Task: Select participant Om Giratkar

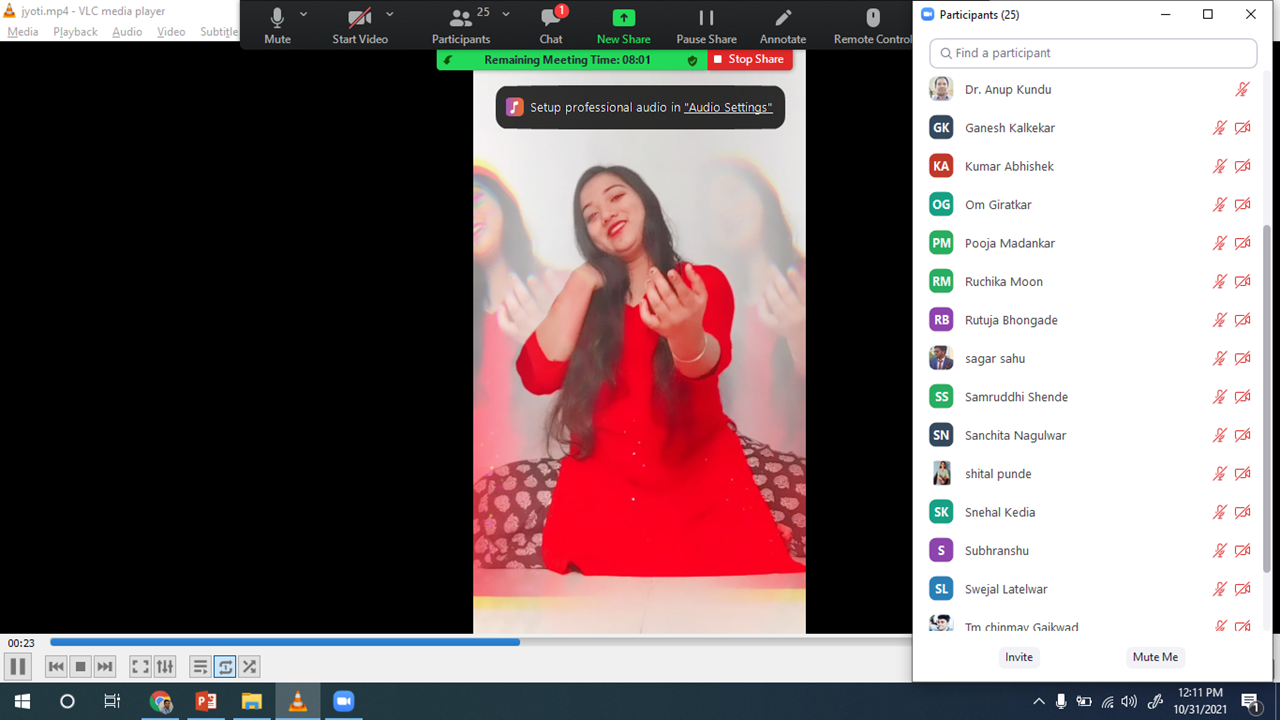Action: tap(1092, 205)
